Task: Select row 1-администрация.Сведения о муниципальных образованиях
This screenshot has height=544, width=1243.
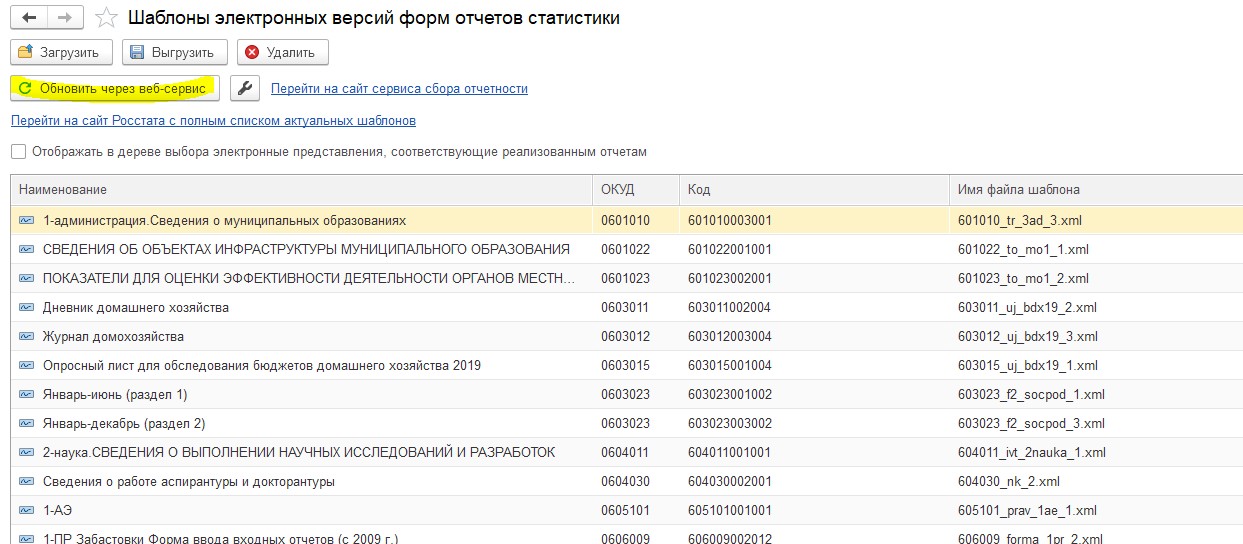Action: 627,220
